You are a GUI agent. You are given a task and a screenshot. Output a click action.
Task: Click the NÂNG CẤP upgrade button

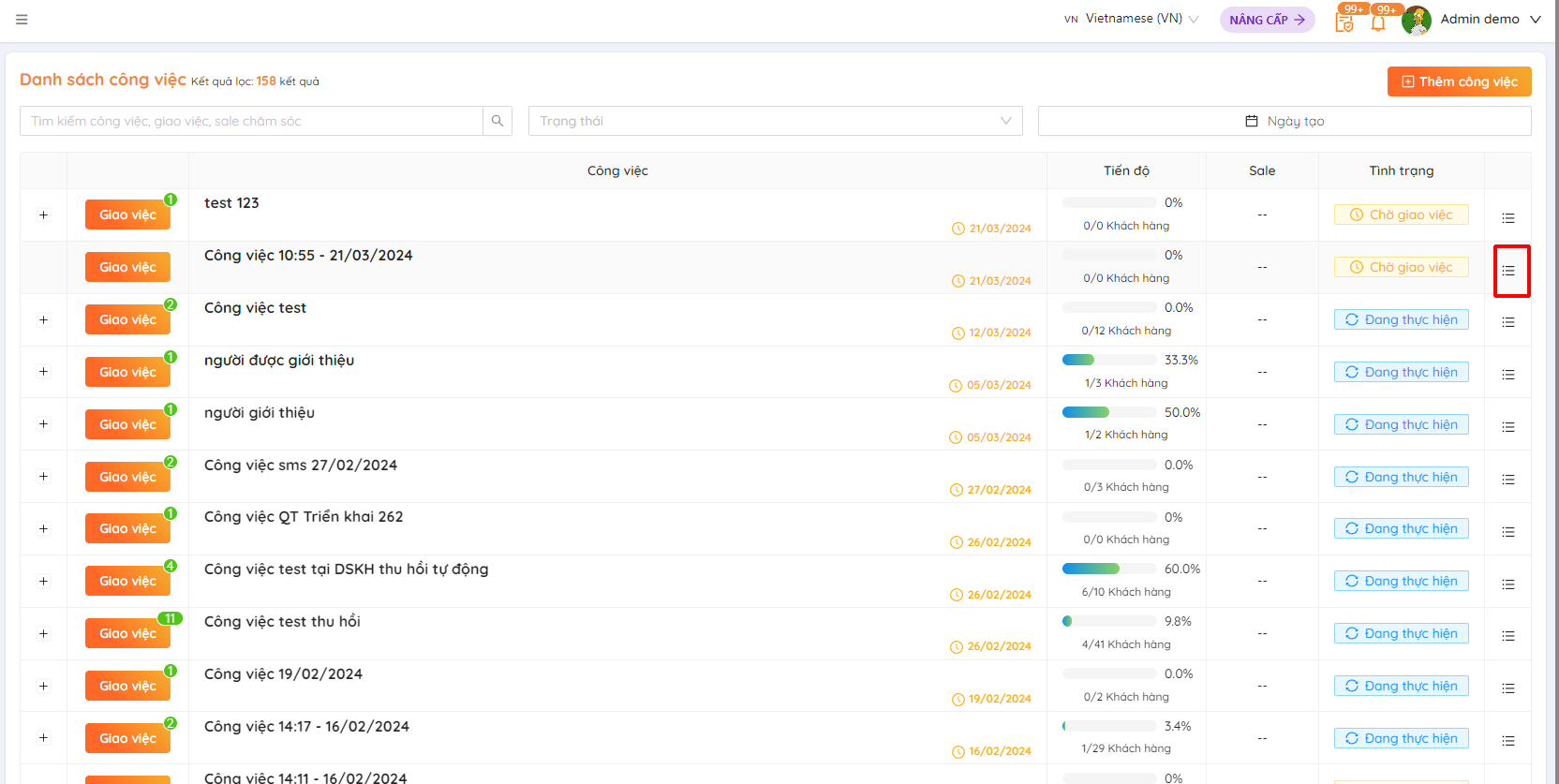pos(1267,20)
